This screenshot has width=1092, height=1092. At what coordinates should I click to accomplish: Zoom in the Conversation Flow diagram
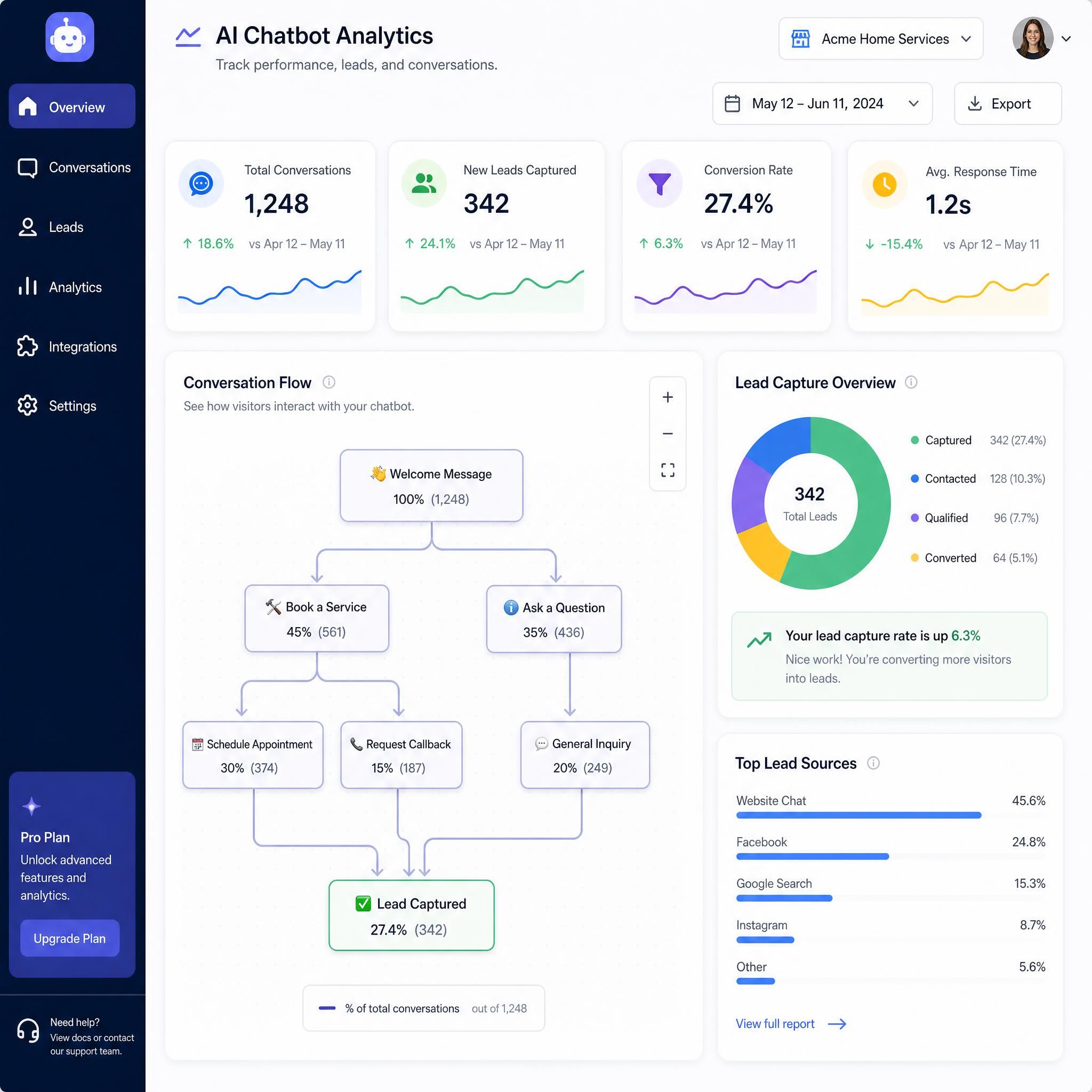(x=668, y=397)
